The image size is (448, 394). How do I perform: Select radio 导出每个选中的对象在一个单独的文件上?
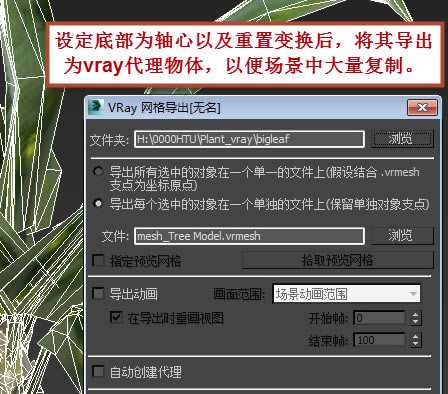coord(98,203)
